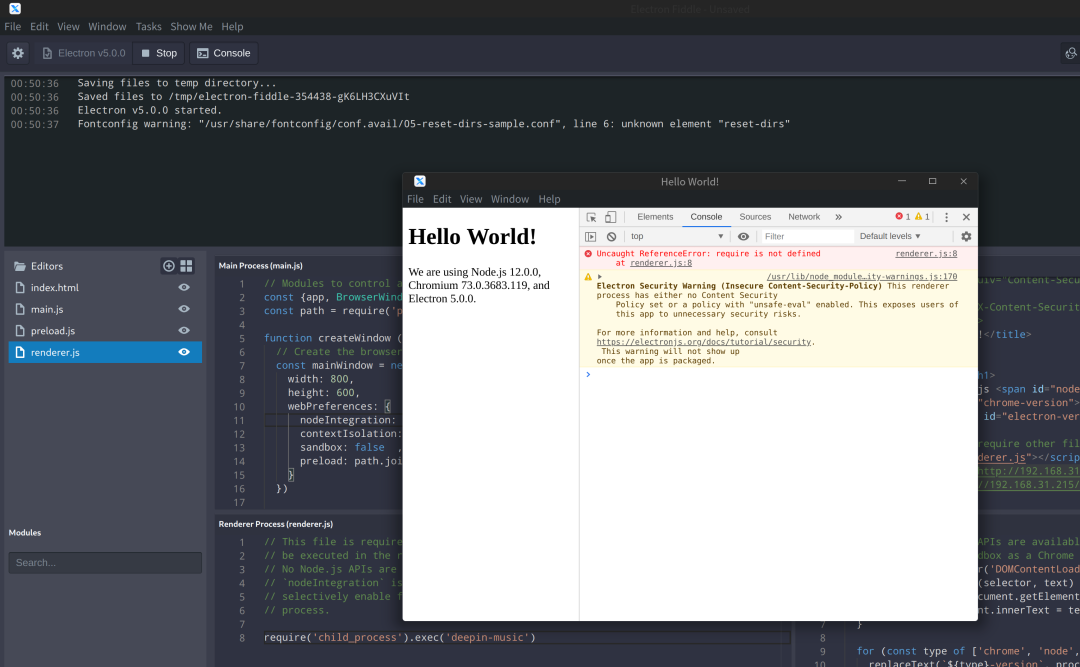1080x667 pixels.
Task: Open the Window menu in Electron Fiddle
Action: pyautogui.click(x=107, y=26)
